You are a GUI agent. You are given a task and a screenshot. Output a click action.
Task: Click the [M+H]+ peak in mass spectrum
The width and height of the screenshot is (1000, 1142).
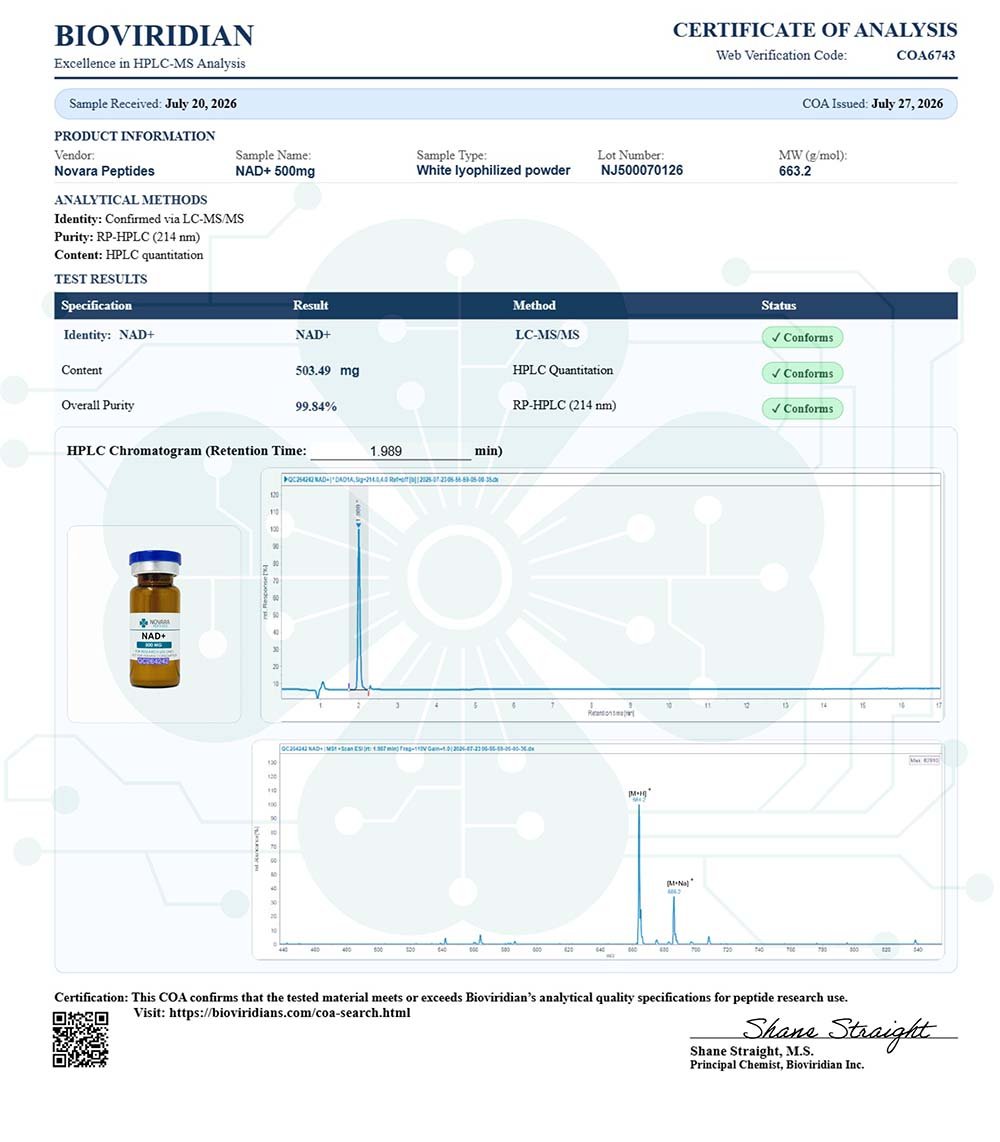pyautogui.click(x=639, y=874)
